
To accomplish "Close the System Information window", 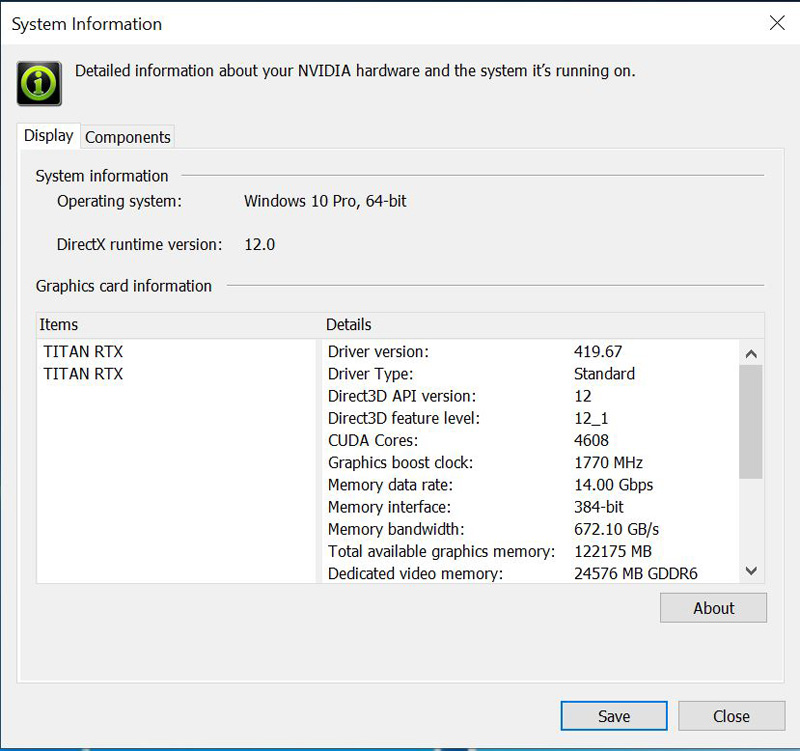I will point(777,22).
